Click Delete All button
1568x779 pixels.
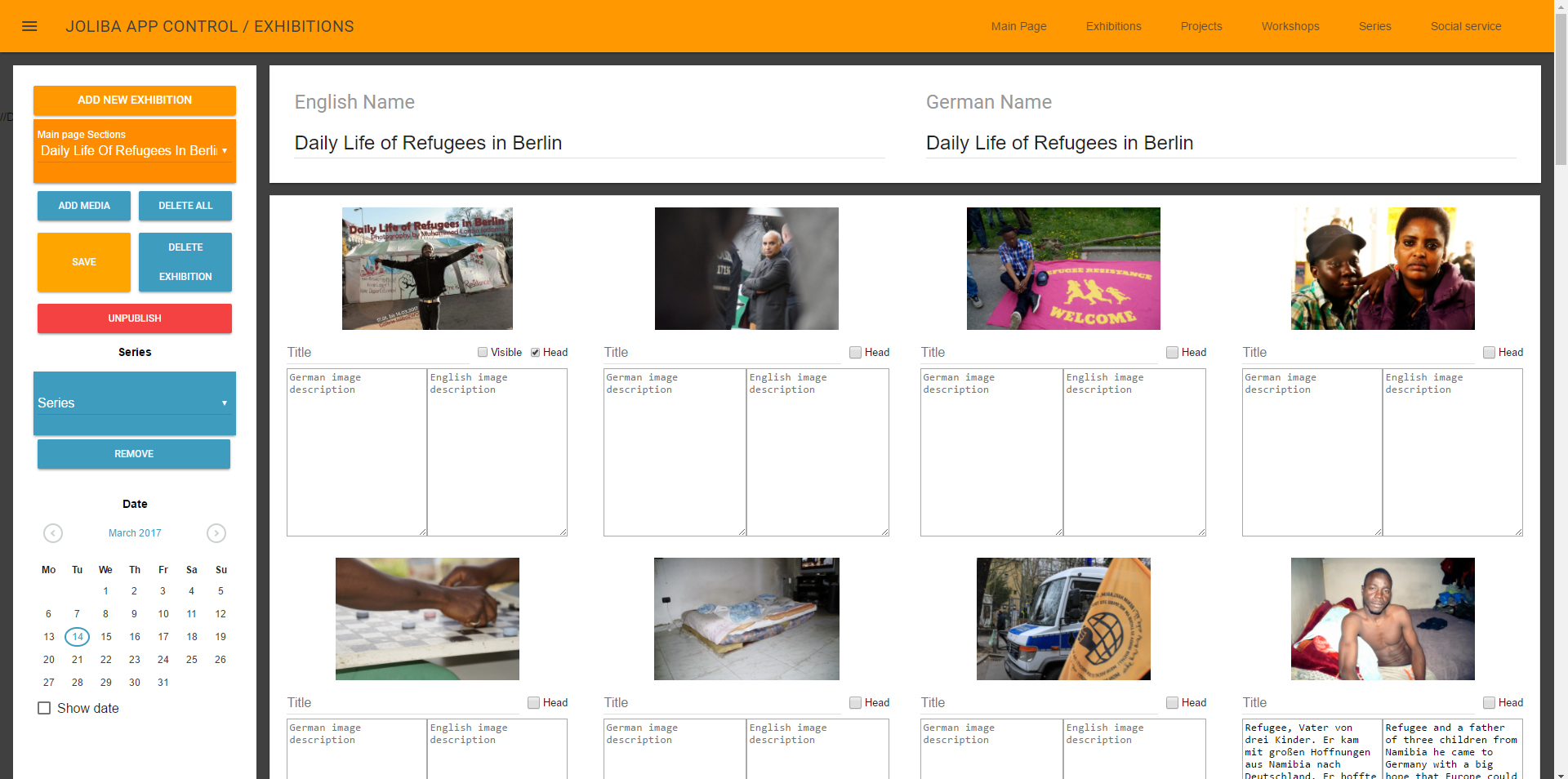point(185,206)
